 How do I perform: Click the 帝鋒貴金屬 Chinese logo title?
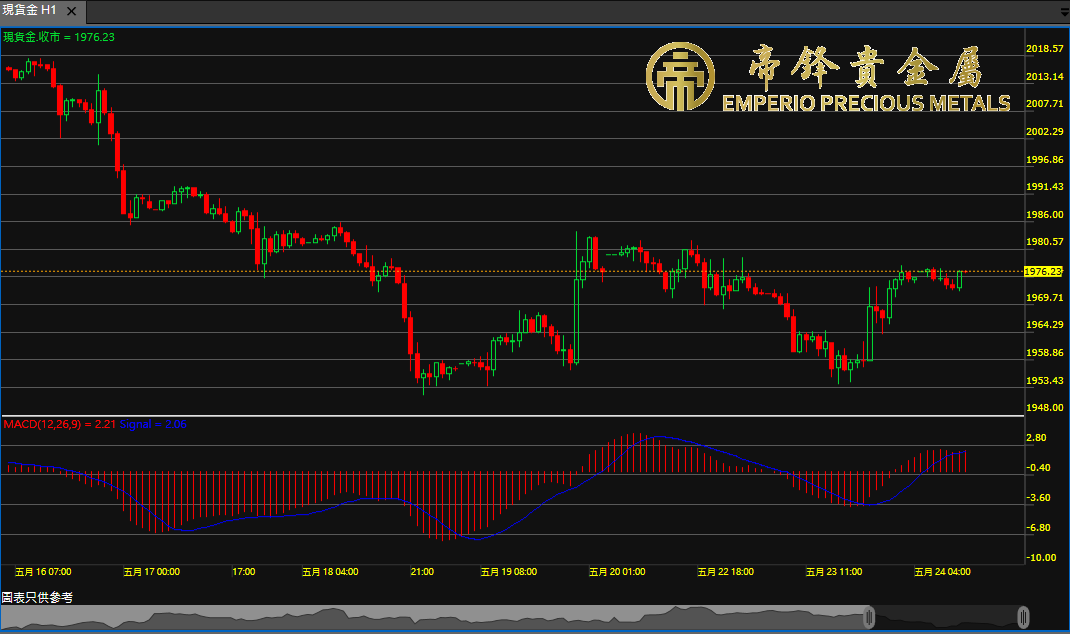866,67
